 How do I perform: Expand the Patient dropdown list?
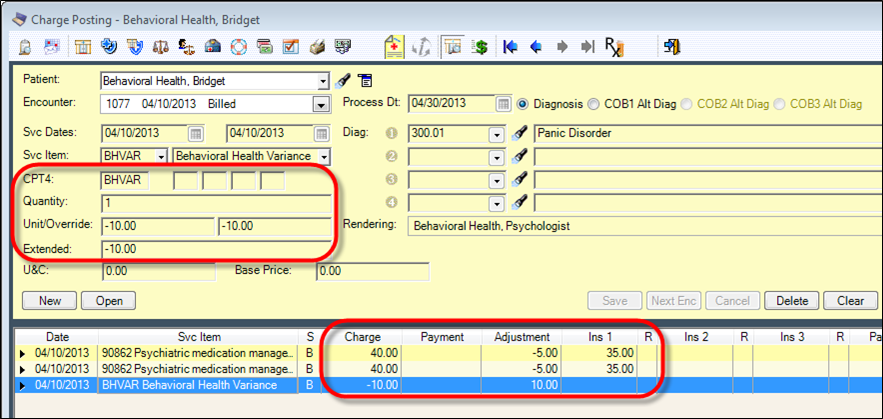pos(323,81)
